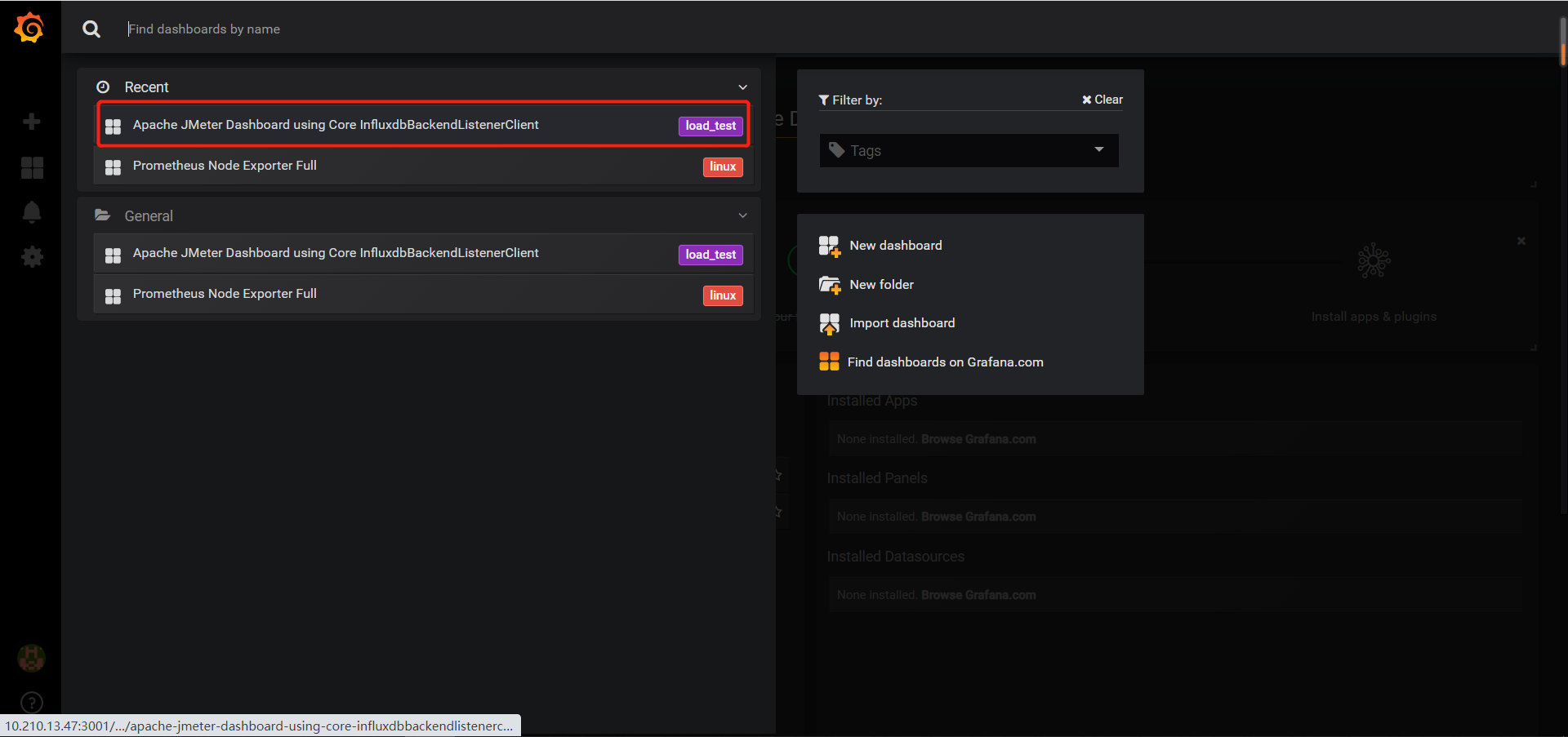Click the dashboard icon of the General Apache JMeter row

113,255
